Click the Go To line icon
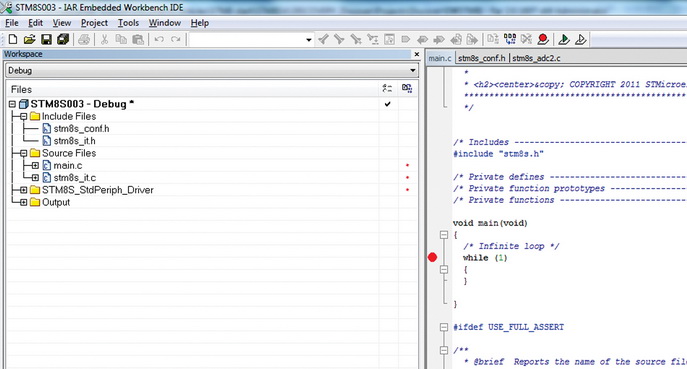 click(389, 39)
